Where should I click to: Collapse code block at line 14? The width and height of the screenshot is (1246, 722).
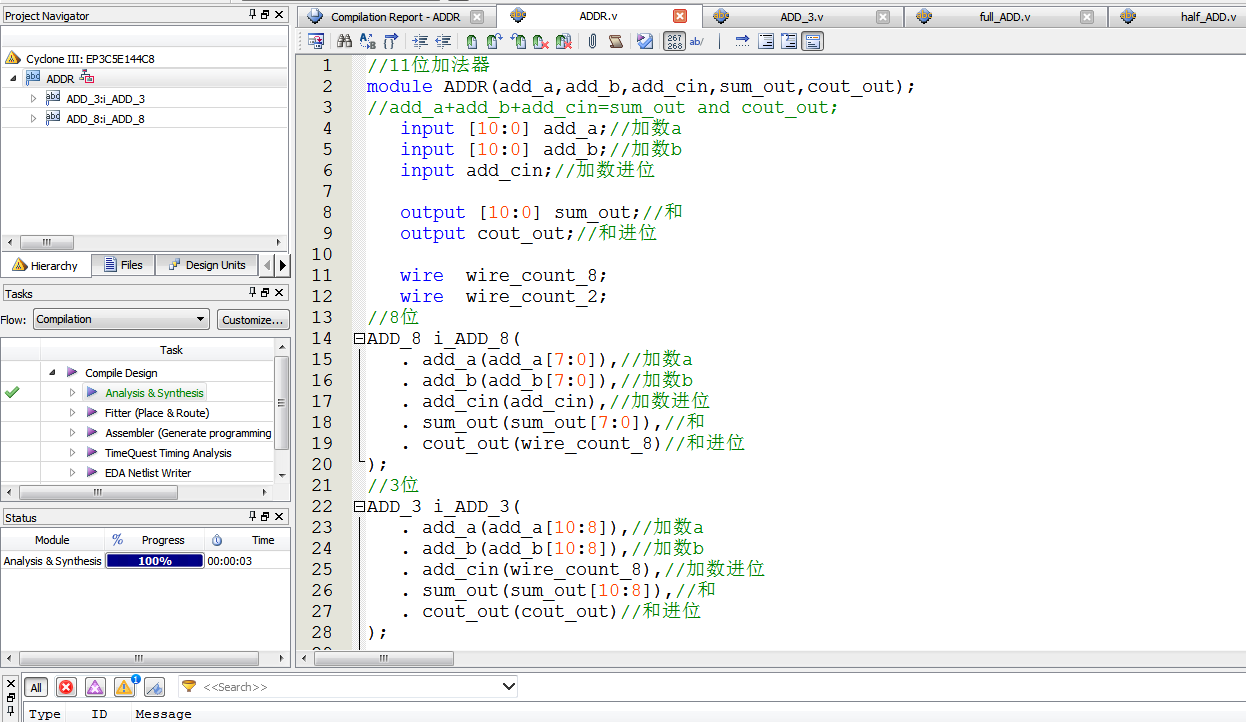[x=359, y=338]
